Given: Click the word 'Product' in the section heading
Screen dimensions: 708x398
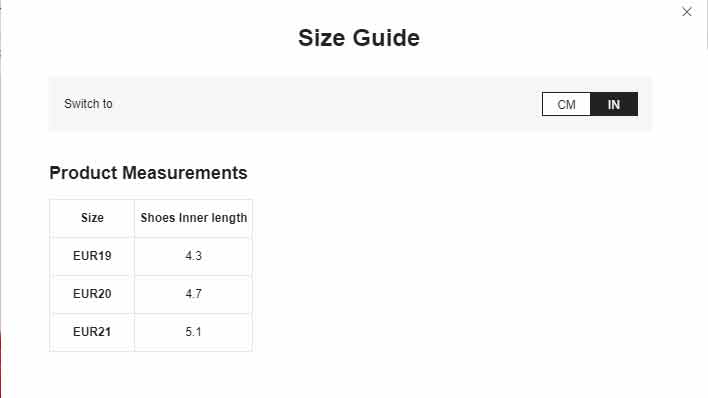Looking at the screenshot, I should [x=83, y=173].
